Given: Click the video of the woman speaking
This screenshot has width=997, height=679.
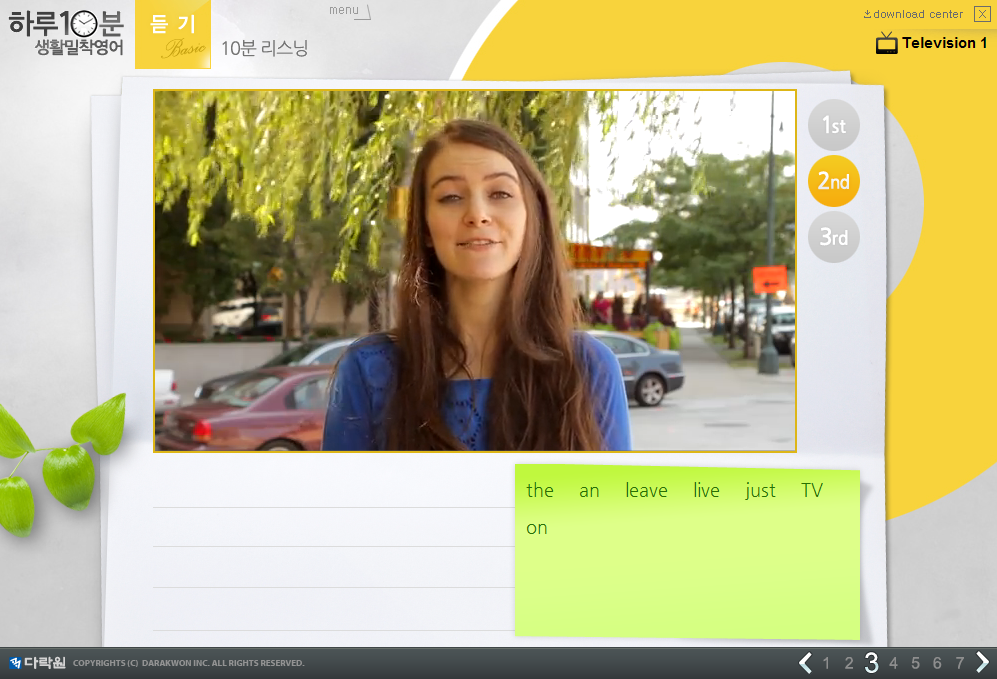Looking at the screenshot, I should pos(475,271).
